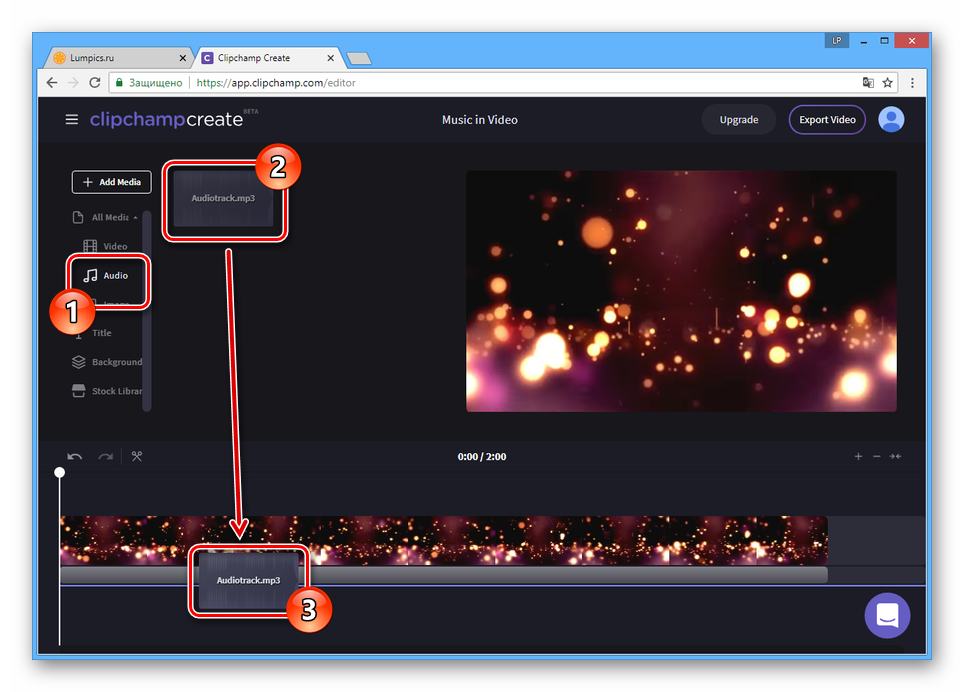Click the Upgrade button
The width and height of the screenshot is (964, 692).
click(x=739, y=120)
